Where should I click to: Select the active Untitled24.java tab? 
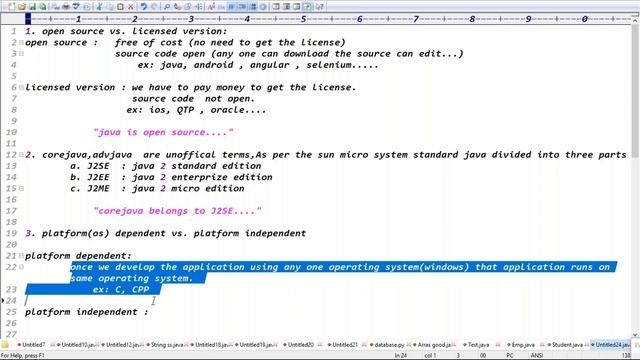point(611,344)
